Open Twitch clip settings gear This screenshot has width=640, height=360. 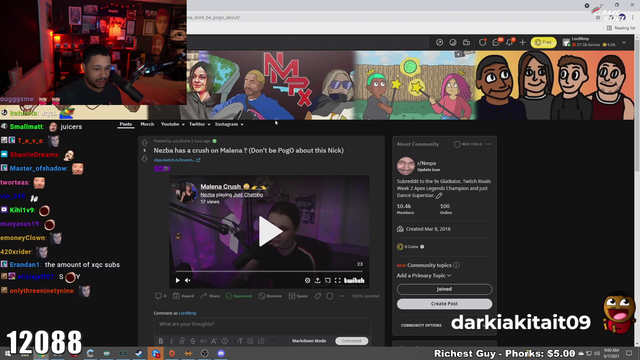(307, 280)
